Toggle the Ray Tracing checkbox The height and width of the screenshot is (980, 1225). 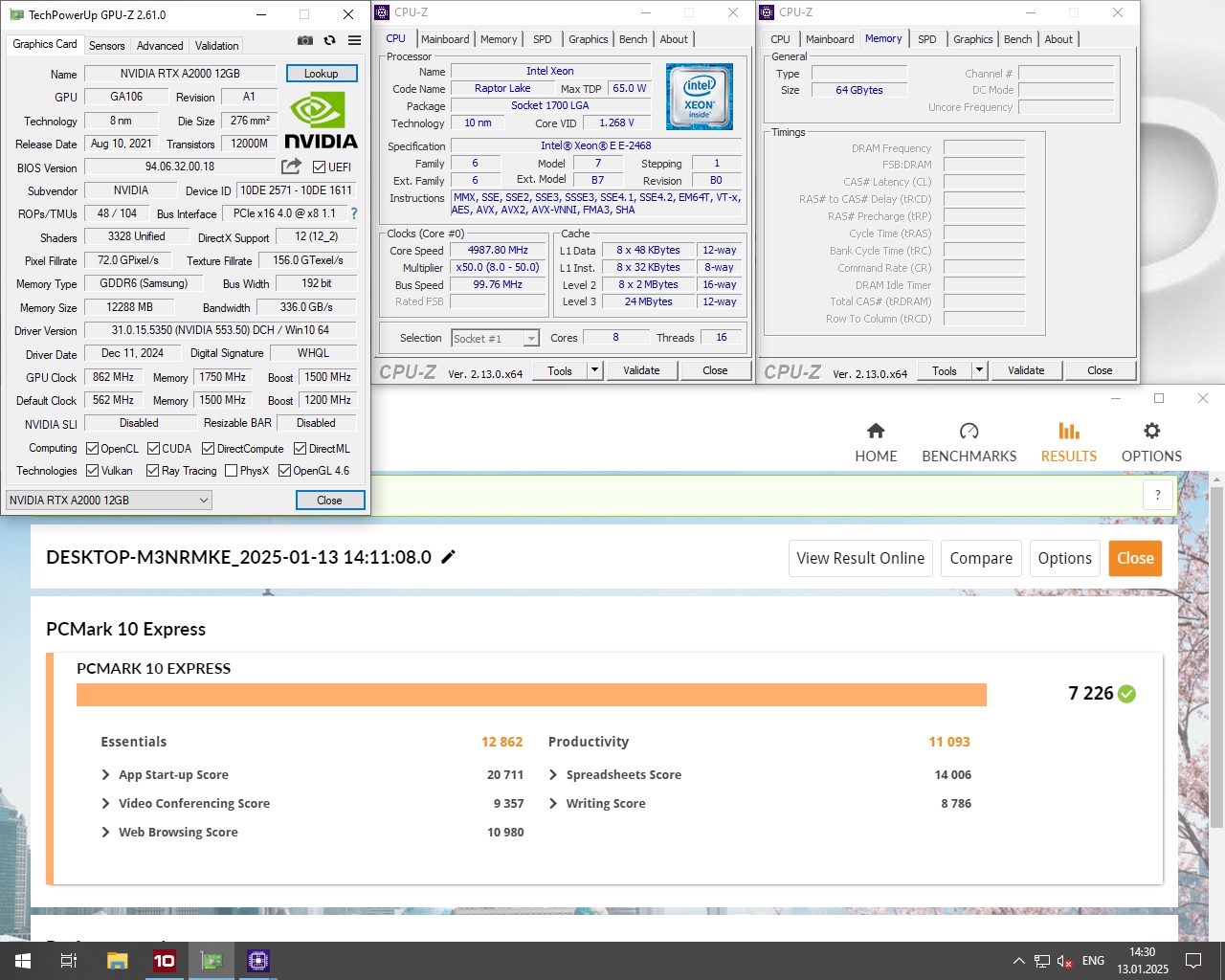152,470
